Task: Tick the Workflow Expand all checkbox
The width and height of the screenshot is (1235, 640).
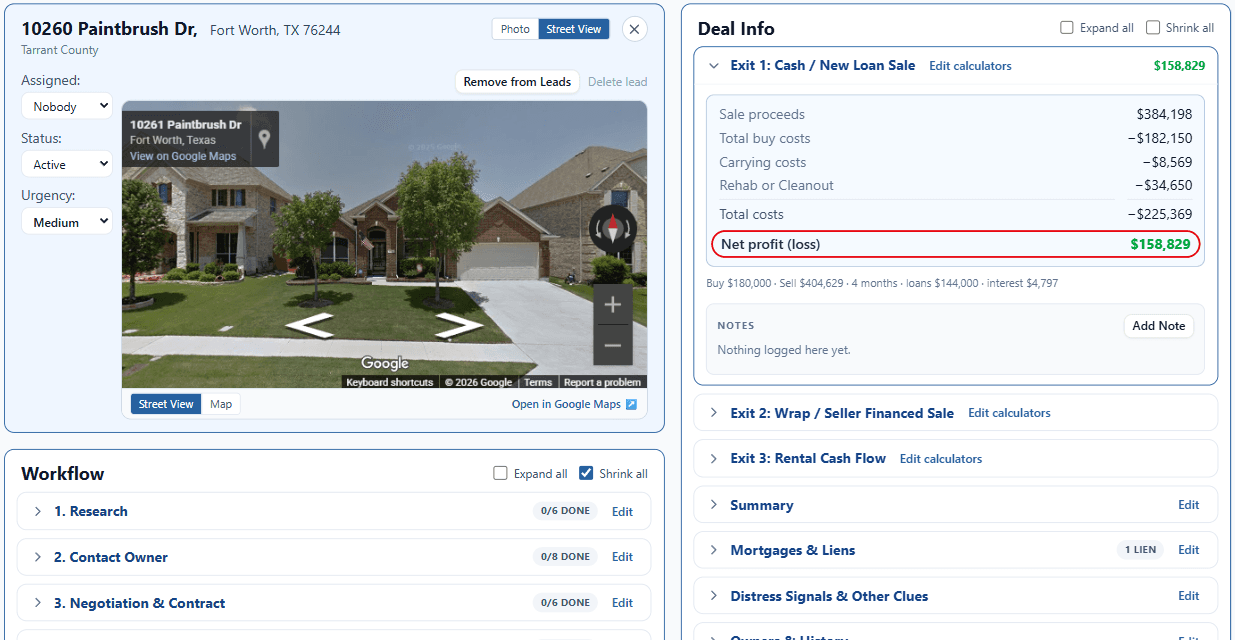Action: point(500,474)
